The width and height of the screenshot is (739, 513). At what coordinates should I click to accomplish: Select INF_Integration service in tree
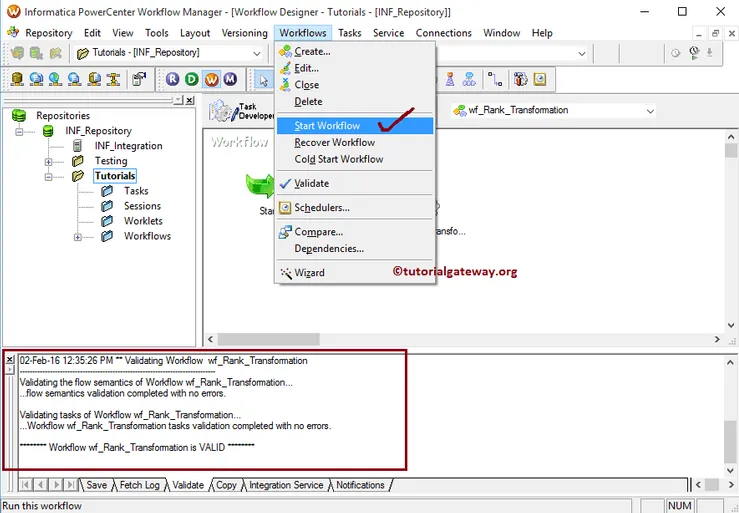click(x=128, y=146)
